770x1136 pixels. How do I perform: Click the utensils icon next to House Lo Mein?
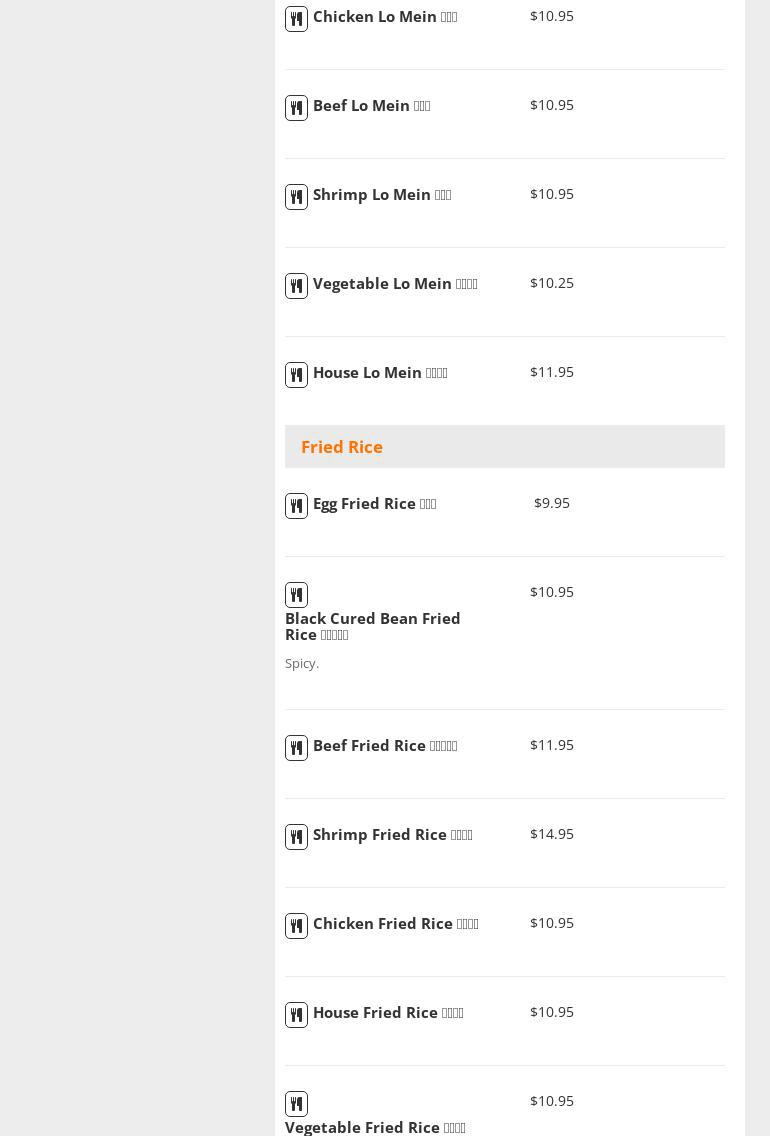(296, 375)
